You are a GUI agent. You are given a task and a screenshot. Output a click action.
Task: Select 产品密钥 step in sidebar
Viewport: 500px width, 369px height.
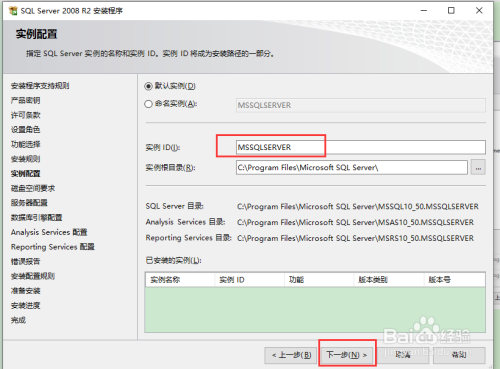point(26,100)
